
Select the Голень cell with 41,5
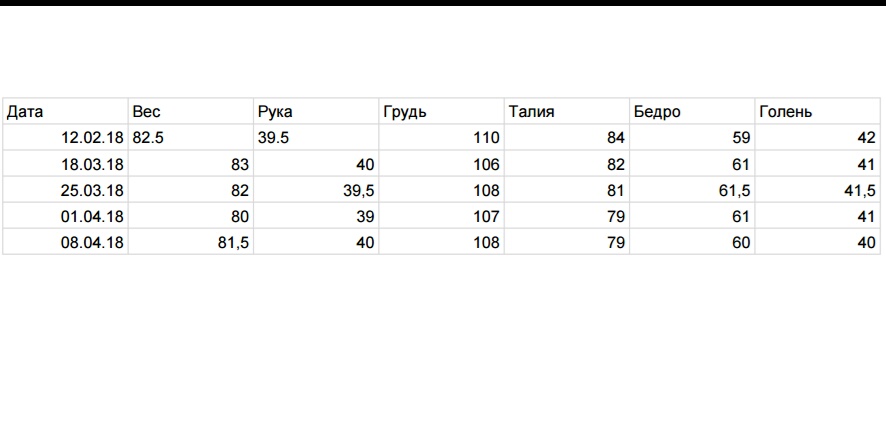[x=817, y=191]
